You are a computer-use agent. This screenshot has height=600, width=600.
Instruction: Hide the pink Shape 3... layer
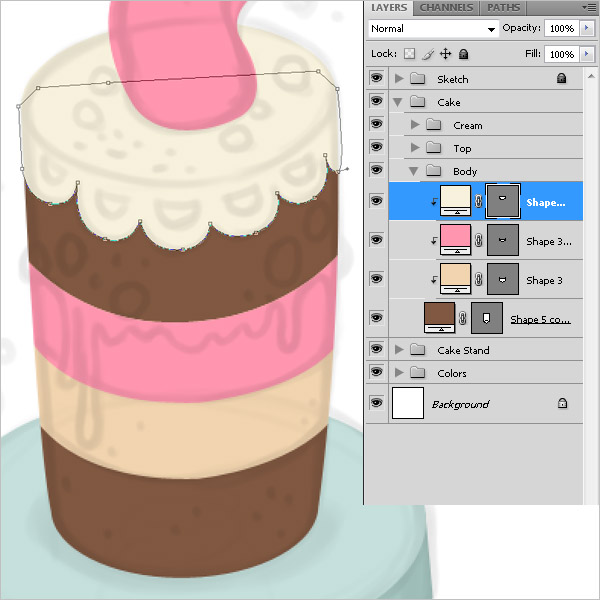(x=377, y=240)
